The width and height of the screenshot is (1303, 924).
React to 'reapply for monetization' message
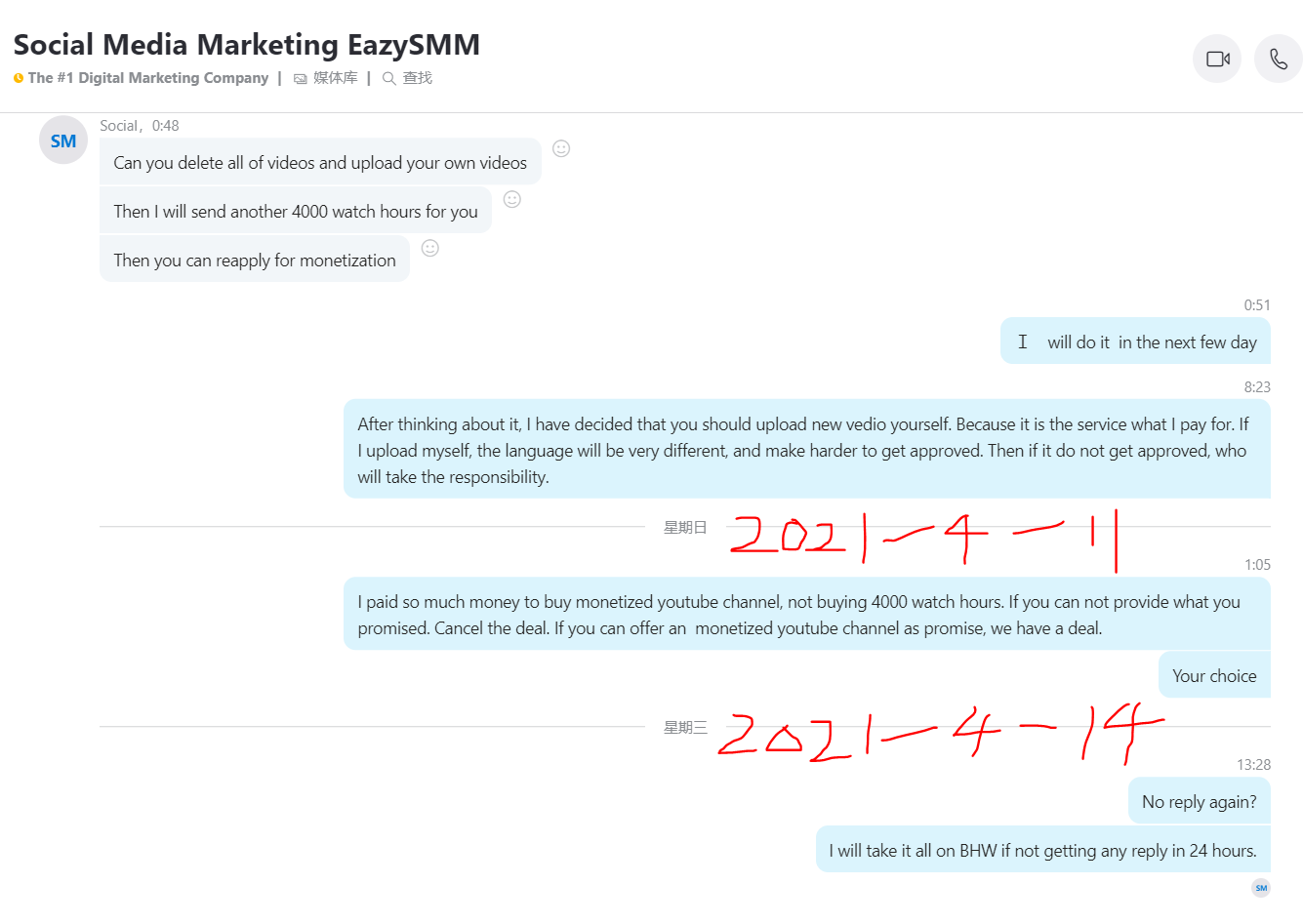(x=430, y=248)
